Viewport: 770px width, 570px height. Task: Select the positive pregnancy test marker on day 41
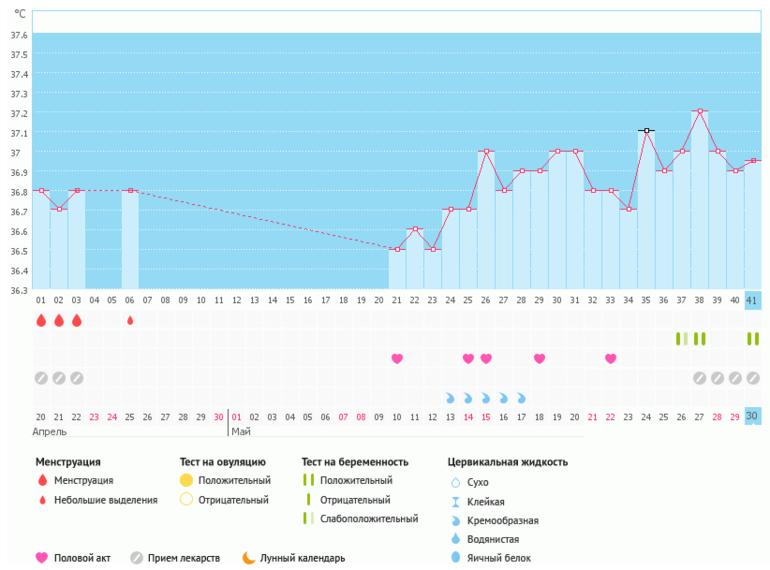pyautogui.click(x=753, y=339)
